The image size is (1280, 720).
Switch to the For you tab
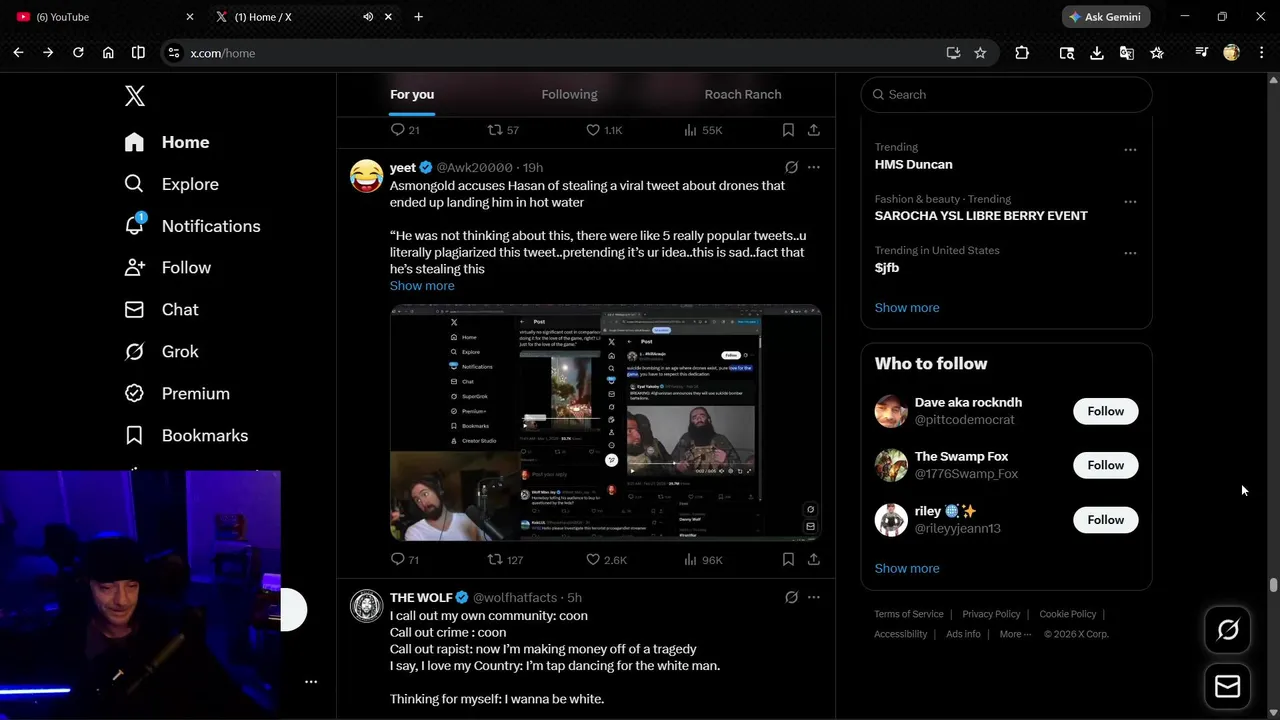(412, 94)
